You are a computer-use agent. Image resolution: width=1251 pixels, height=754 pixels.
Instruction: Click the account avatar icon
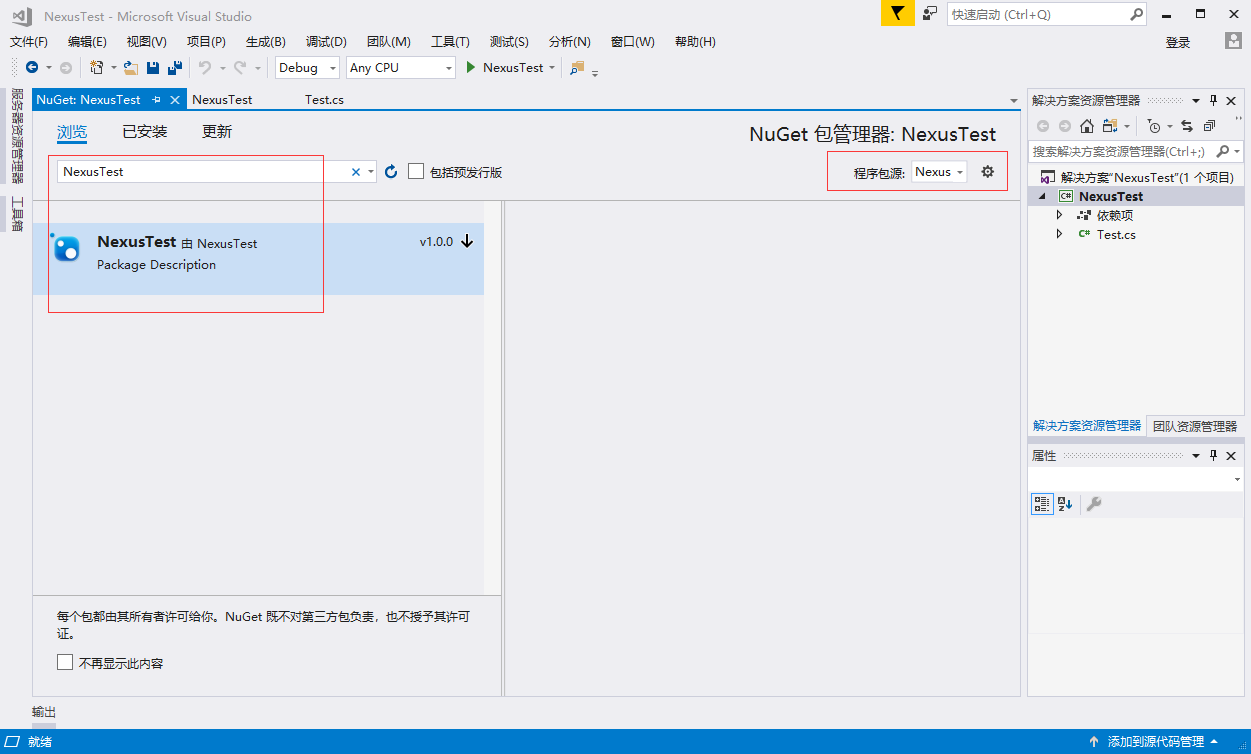pyautogui.click(x=1234, y=41)
